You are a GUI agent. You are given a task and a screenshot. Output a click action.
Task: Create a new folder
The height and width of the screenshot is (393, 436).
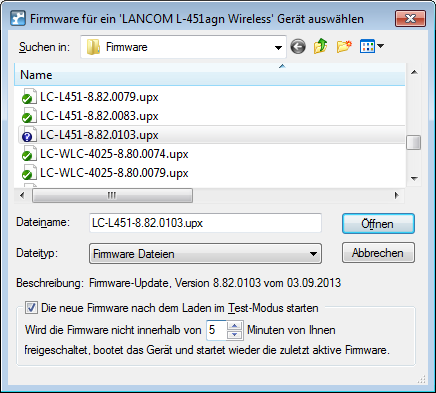(344, 46)
